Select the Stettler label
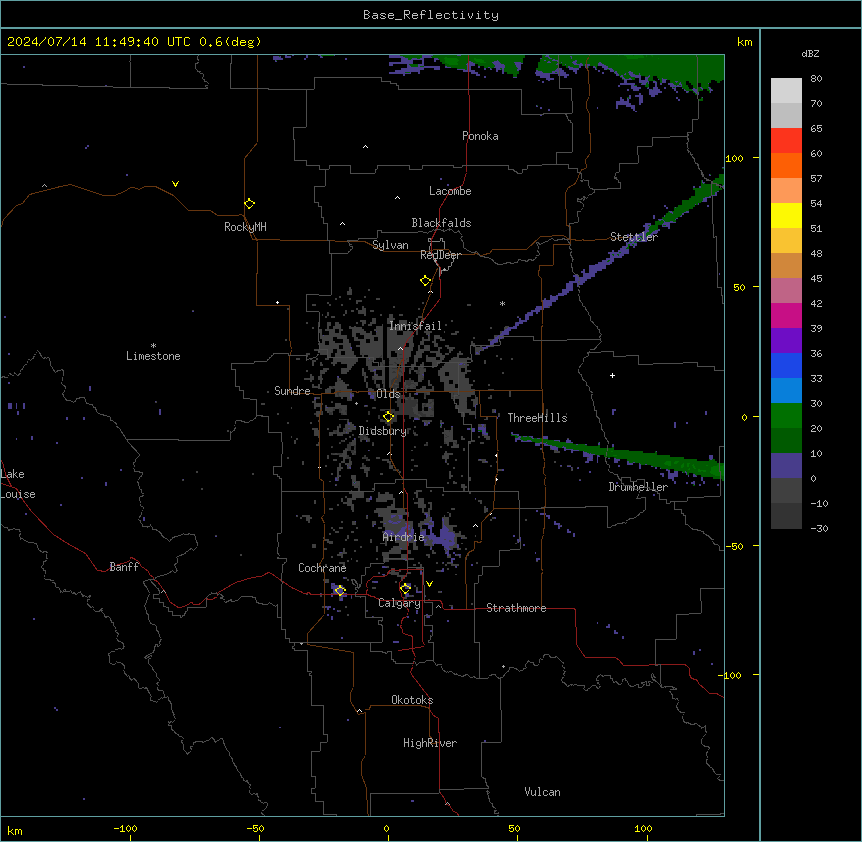The image size is (862, 842). tap(633, 237)
